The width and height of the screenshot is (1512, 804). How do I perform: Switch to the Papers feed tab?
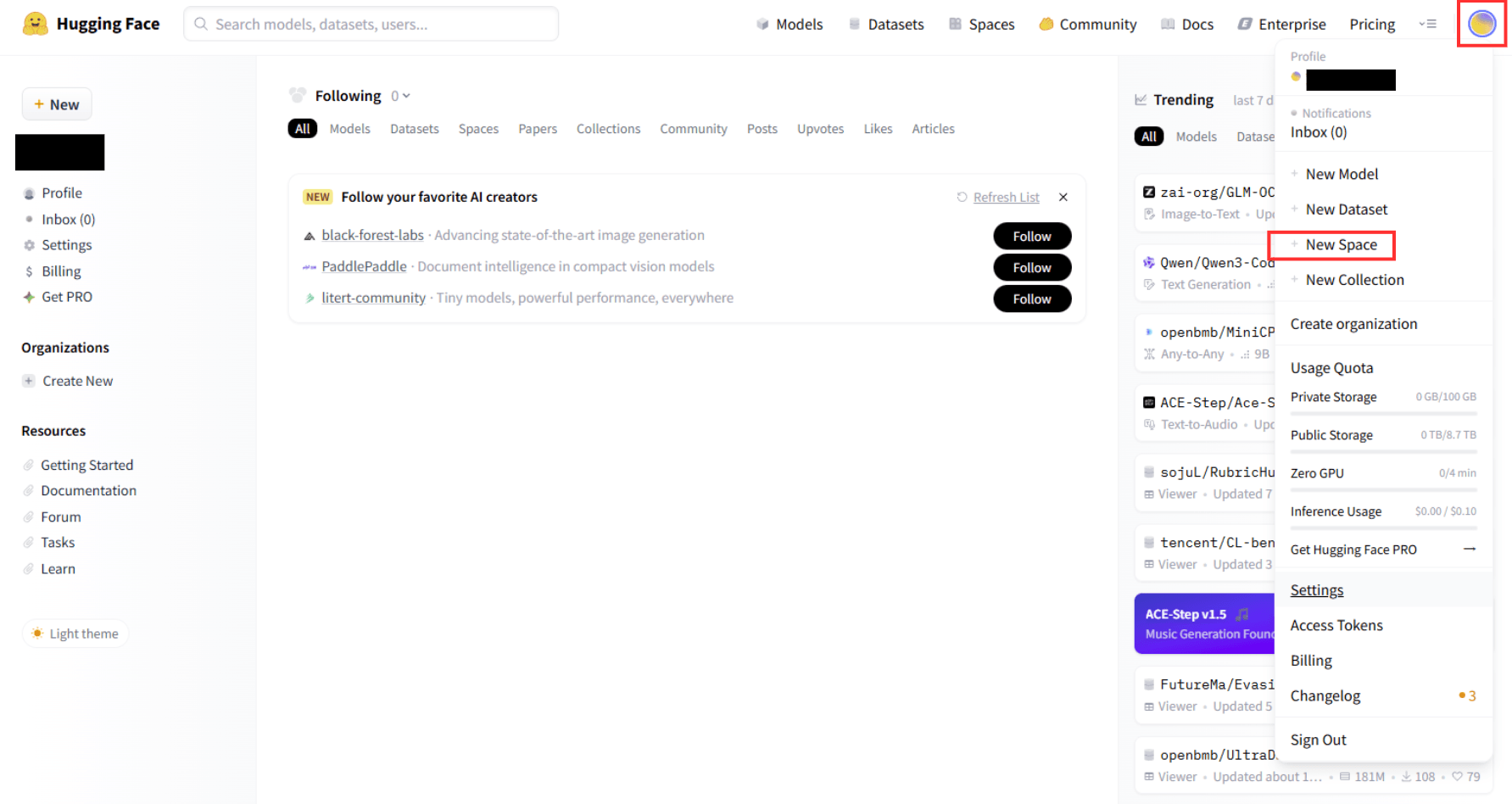click(537, 129)
